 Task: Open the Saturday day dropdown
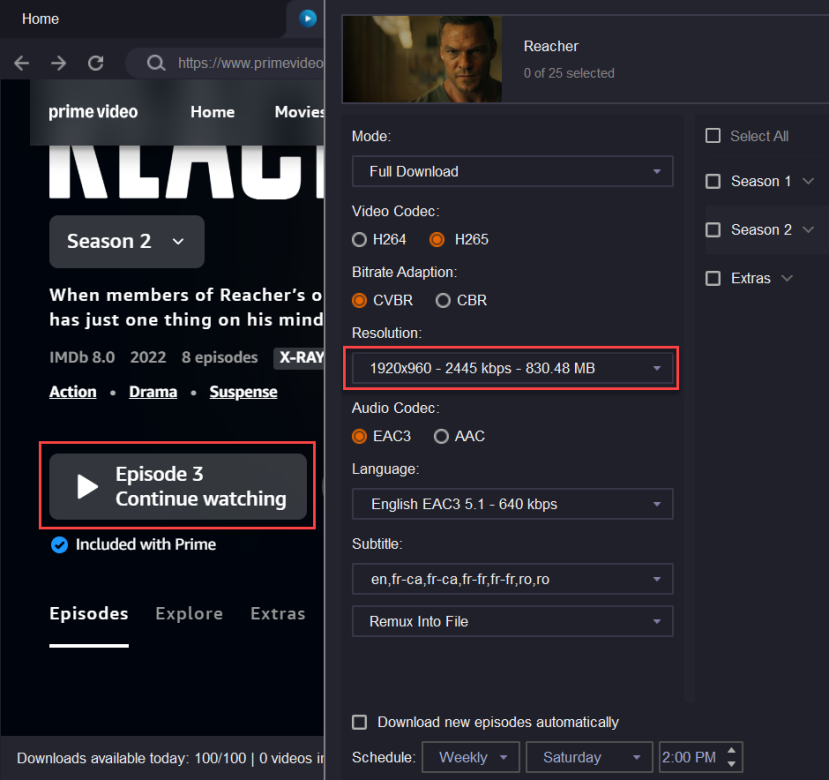coord(590,757)
